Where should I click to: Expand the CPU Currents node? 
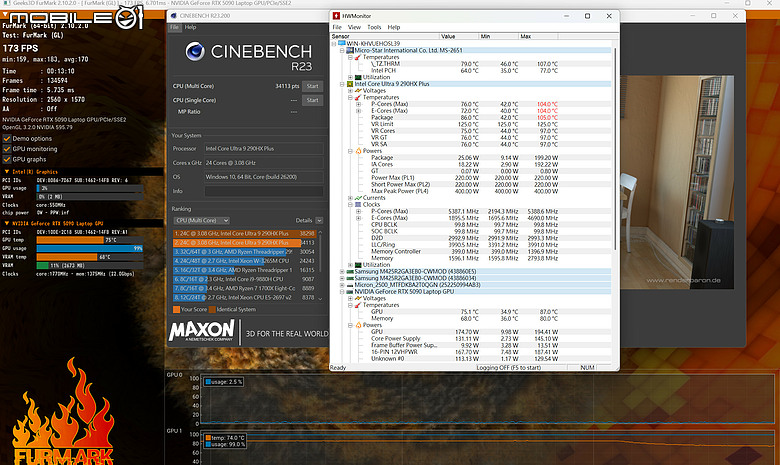(350, 198)
